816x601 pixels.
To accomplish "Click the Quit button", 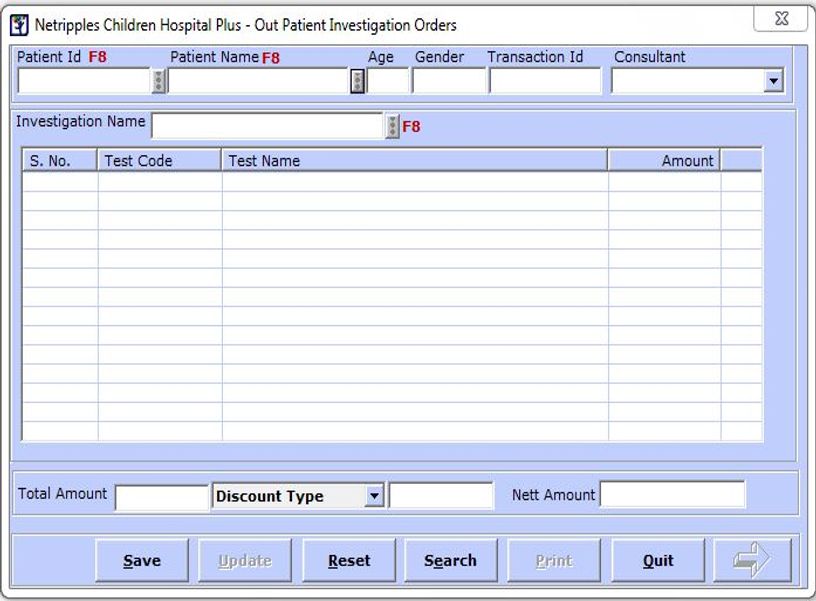I will [658, 560].
